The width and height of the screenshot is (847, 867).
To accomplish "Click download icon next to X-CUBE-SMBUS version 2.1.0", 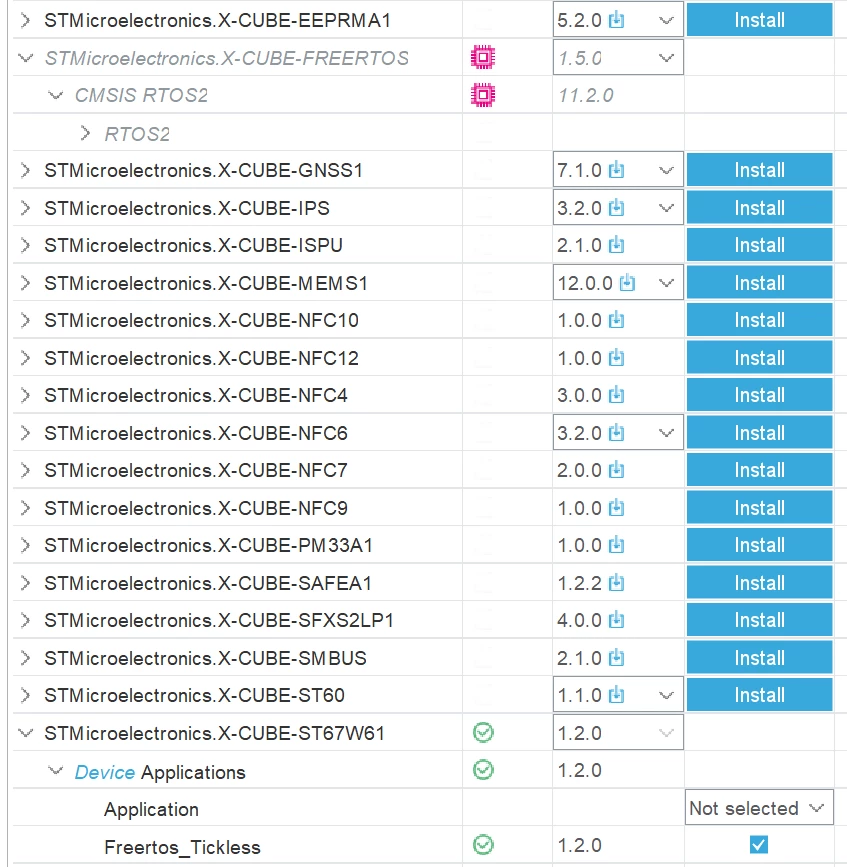I will (x=616, y=658).
